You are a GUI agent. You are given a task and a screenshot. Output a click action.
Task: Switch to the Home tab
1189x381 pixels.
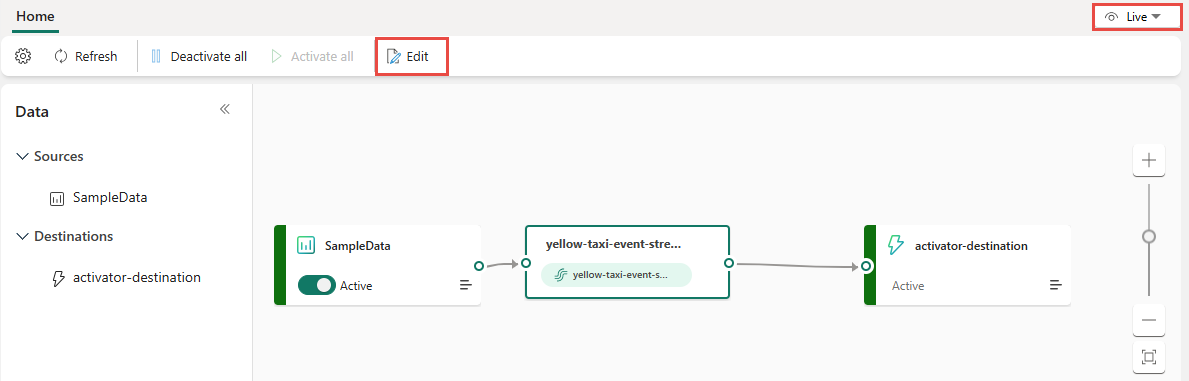tap(35, 16)
